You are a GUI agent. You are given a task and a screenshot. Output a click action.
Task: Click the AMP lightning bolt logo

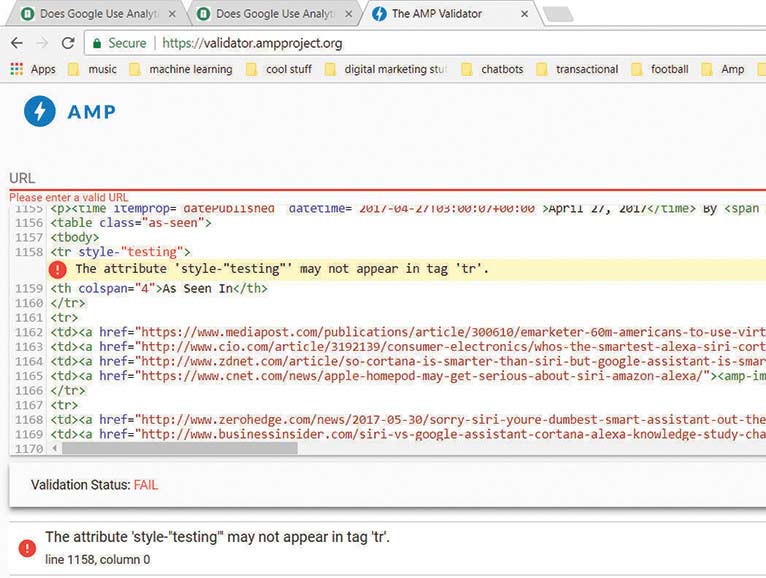tap(40, 111)
